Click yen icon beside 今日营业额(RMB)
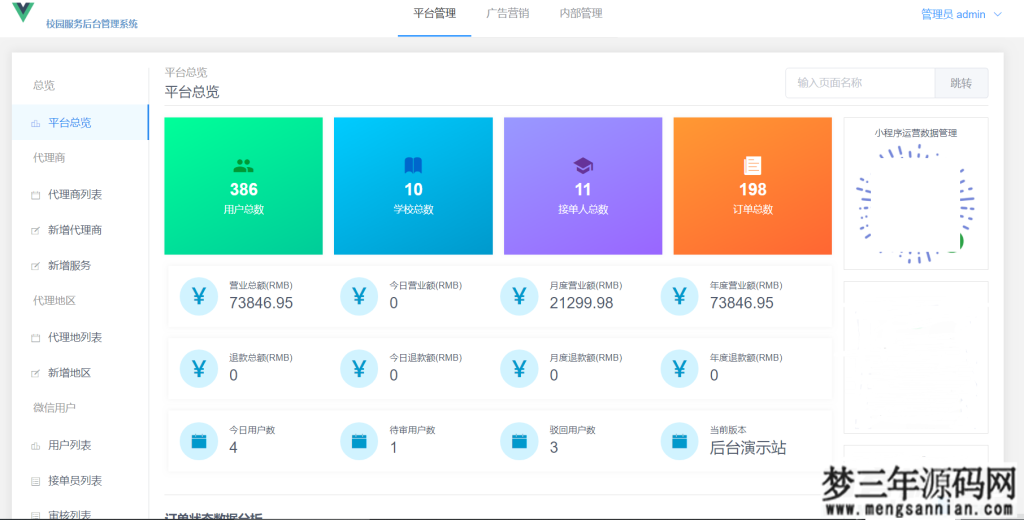The height and width of the screenshot is (520, 1024). (x=359, y=296)
